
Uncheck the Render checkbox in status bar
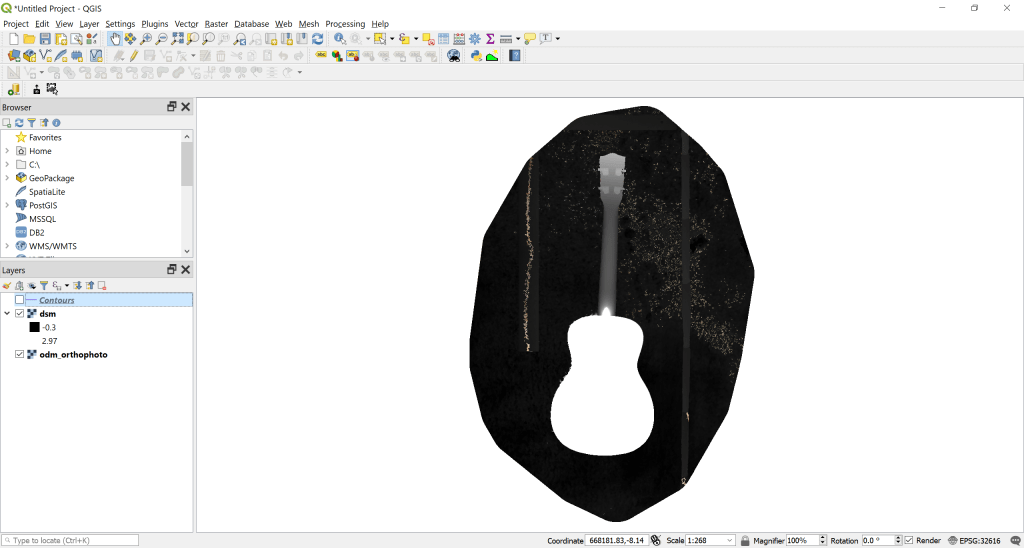click(x=909, y=541)
